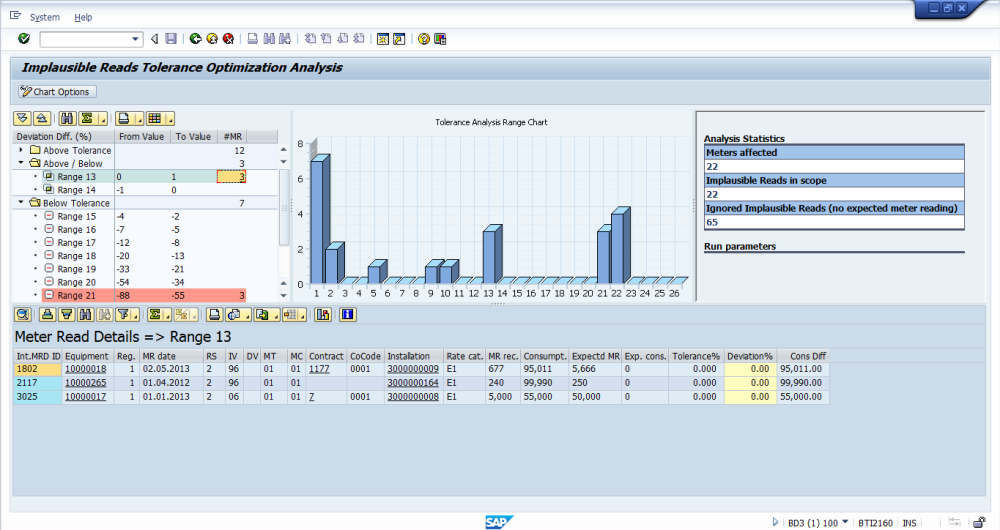Click the green Enter checkmark icon
Viewport: 1000px width, 530px height.
[24, 39]
